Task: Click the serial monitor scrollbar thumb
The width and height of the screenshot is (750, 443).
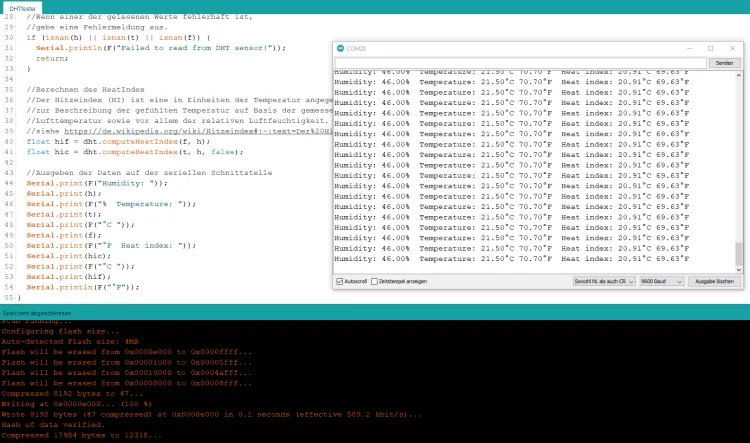Action: tap(740, 254)
